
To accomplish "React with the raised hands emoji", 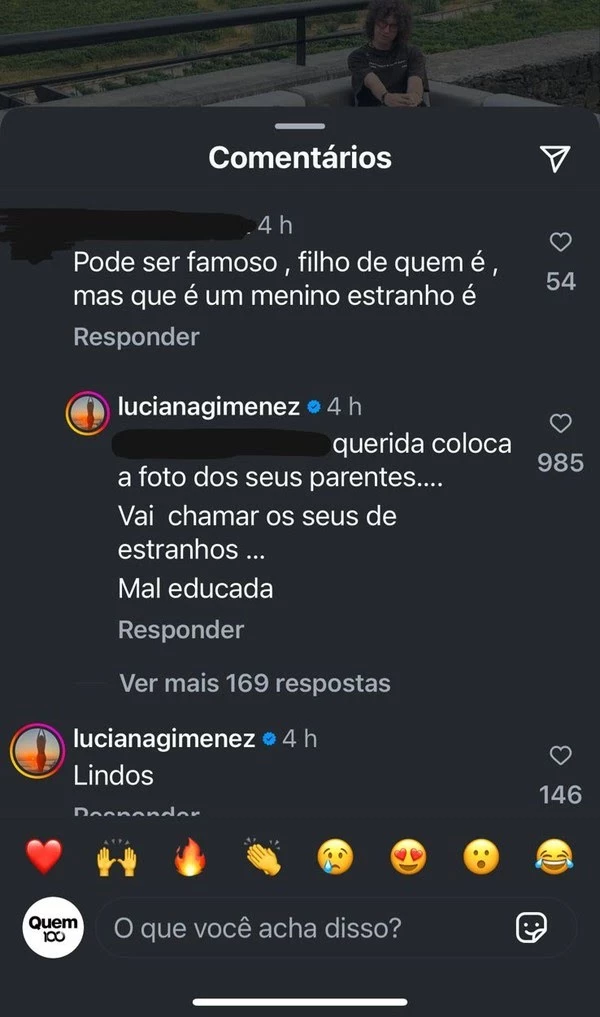I will [x=116, y=857].
